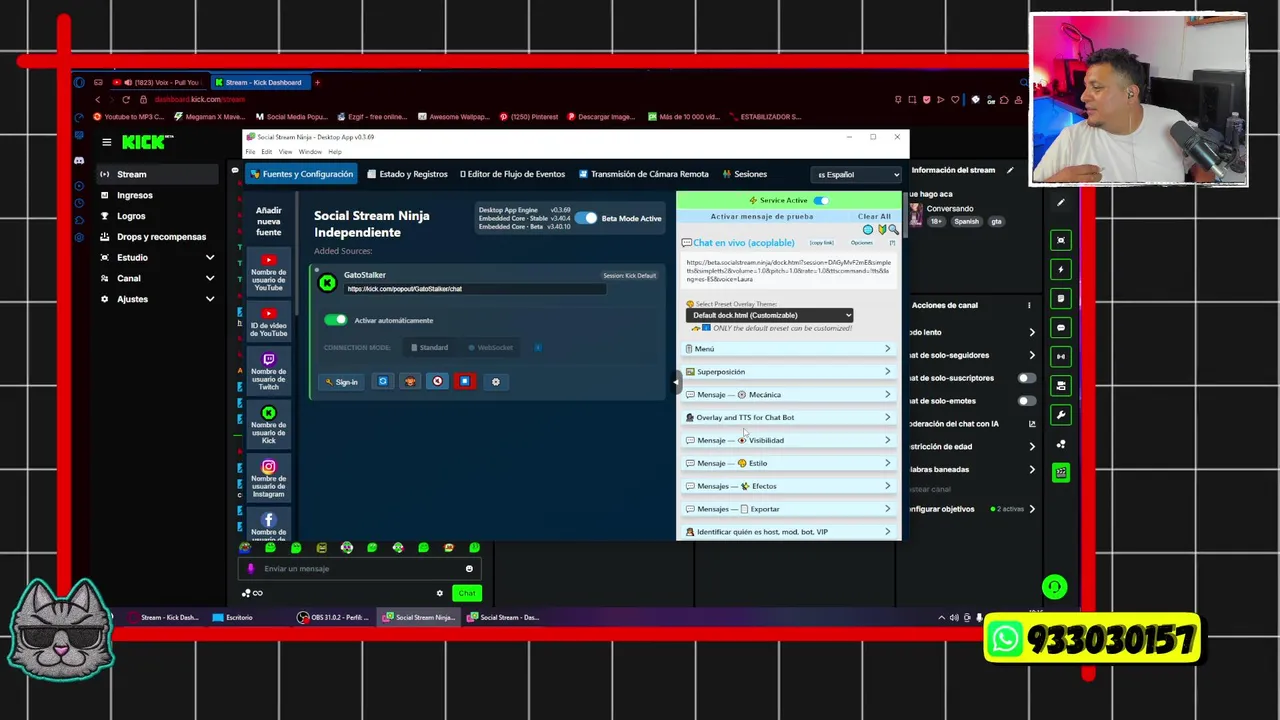Image resolution: width=1280 pixels, height=720 pixels.
Task: Open the es Español language dropdown
Action: point(856,174)
